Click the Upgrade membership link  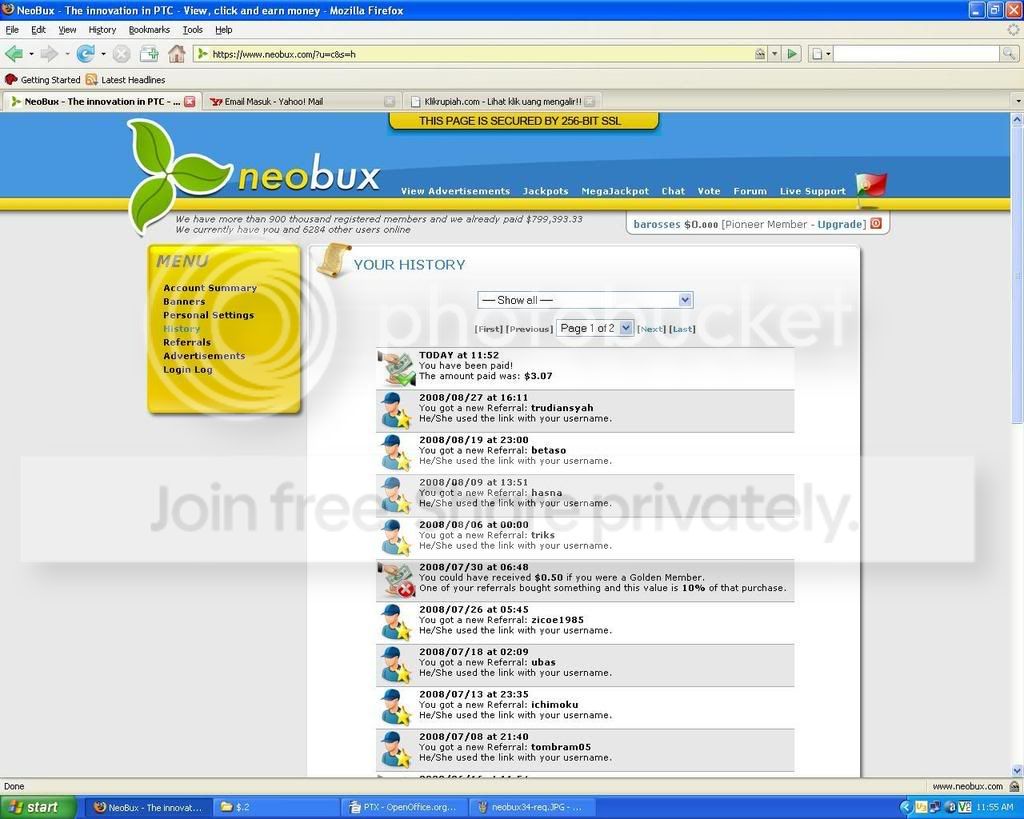839,224
